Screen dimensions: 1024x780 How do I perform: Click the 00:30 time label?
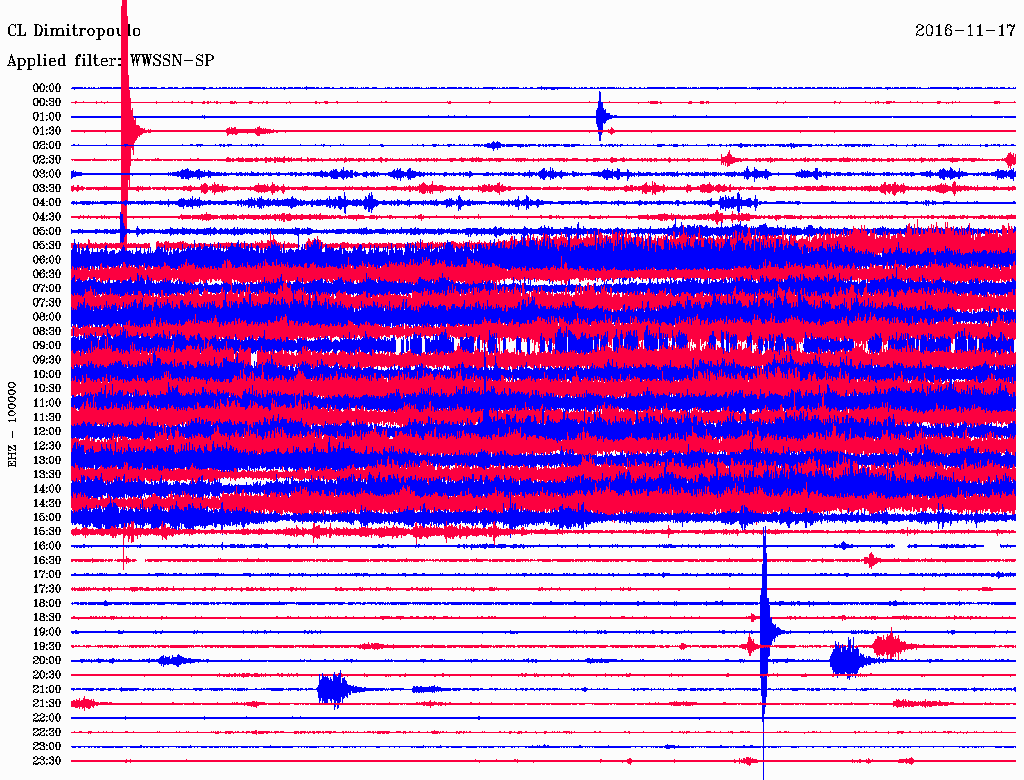pyautogui.click(x=47, y=103)
